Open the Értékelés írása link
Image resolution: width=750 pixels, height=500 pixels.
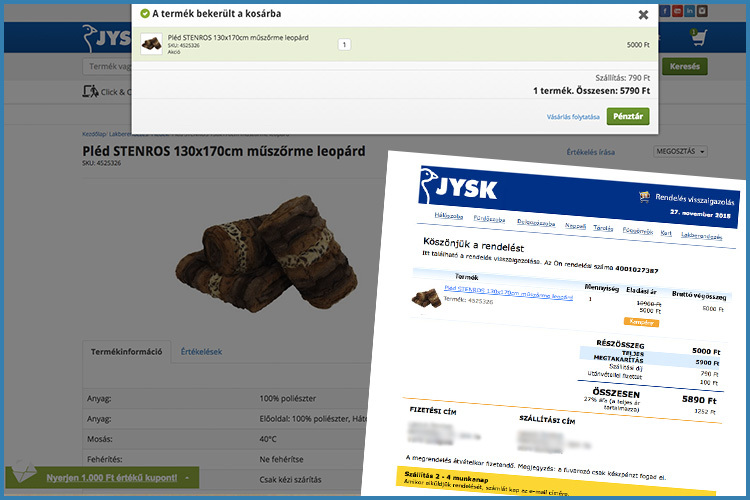click(591, 152)
